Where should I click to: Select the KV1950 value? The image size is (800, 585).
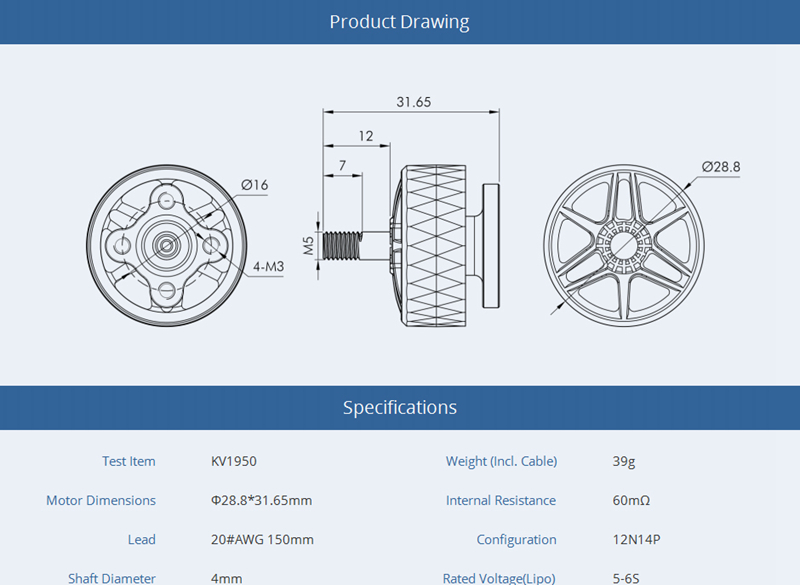pos(234,461)
